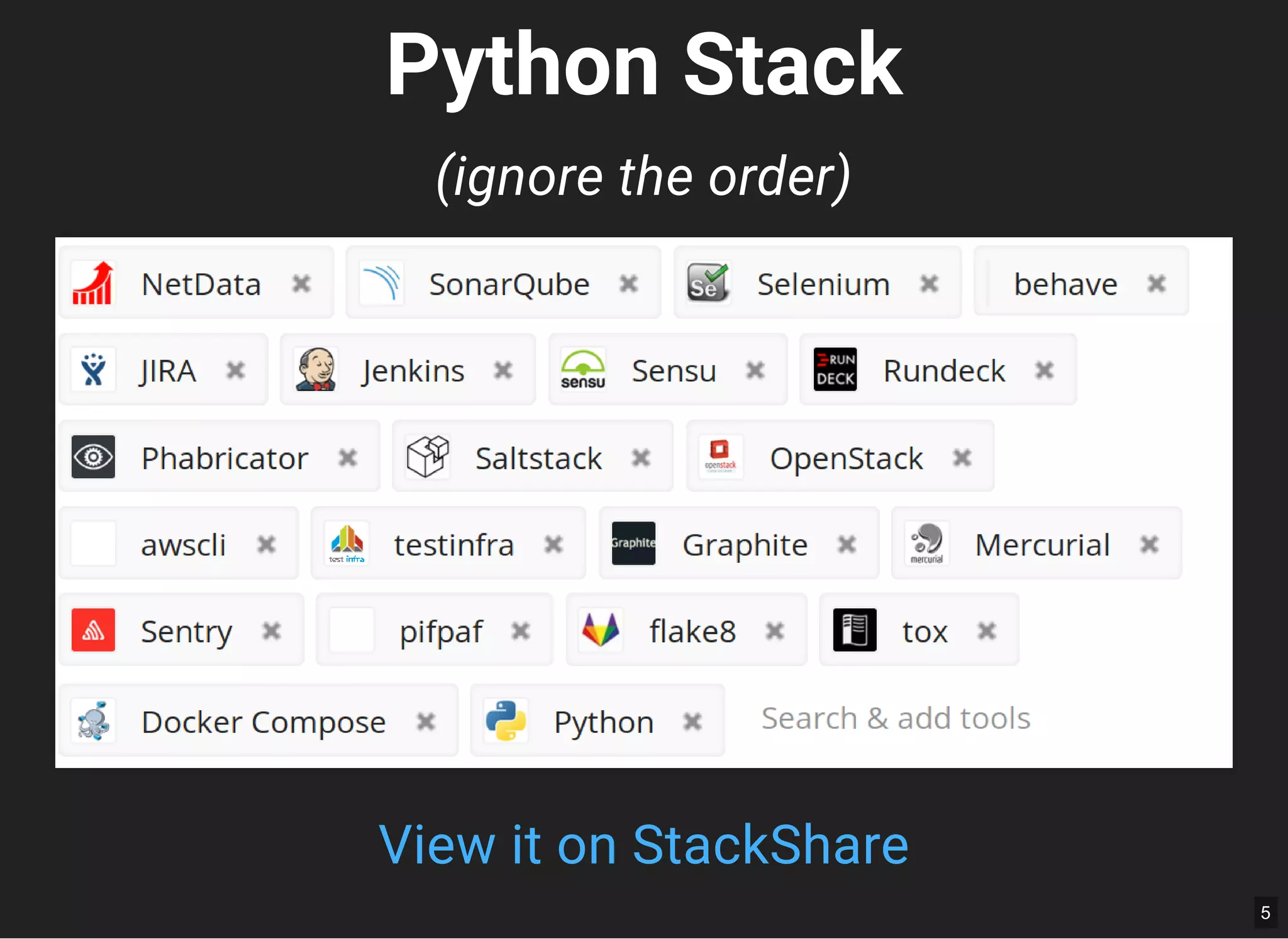Screen dimensions: 1288x939
Task: Remove the Graphite tag
Action: 847,544
